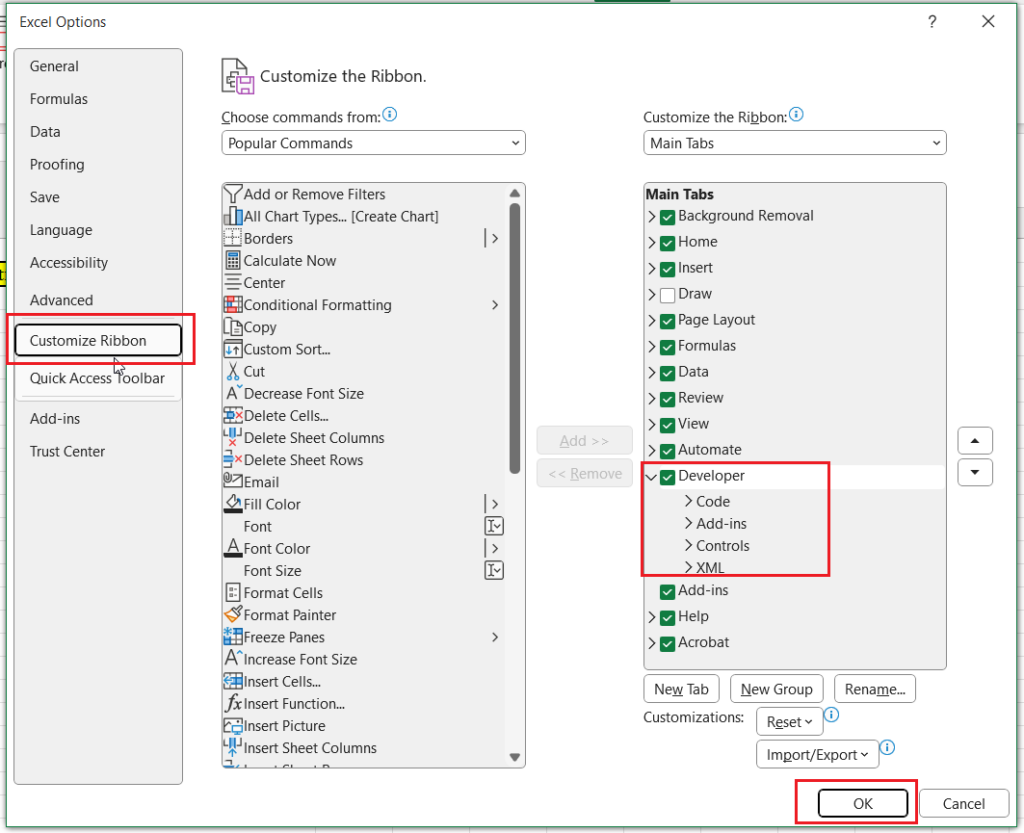Select the Format Painter brush icon
Image resolution: width=1024 pixels, height=833 pixels.
coord(233,615)
